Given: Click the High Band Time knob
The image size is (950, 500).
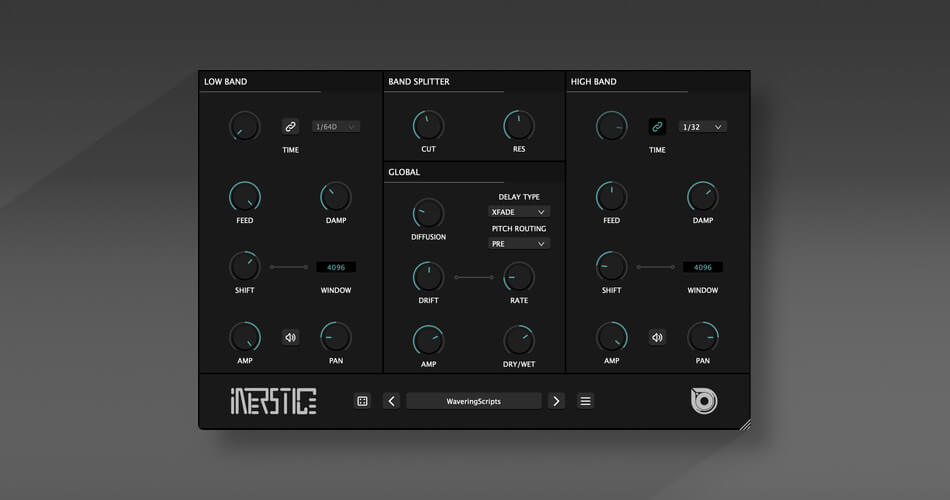Looking at the screenshot, I should (x=611, y=127).
